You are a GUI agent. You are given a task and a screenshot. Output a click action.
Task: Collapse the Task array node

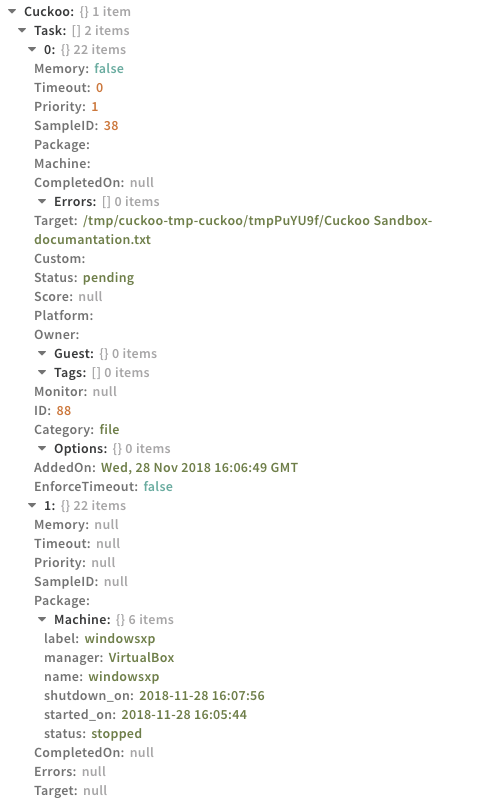22,30
